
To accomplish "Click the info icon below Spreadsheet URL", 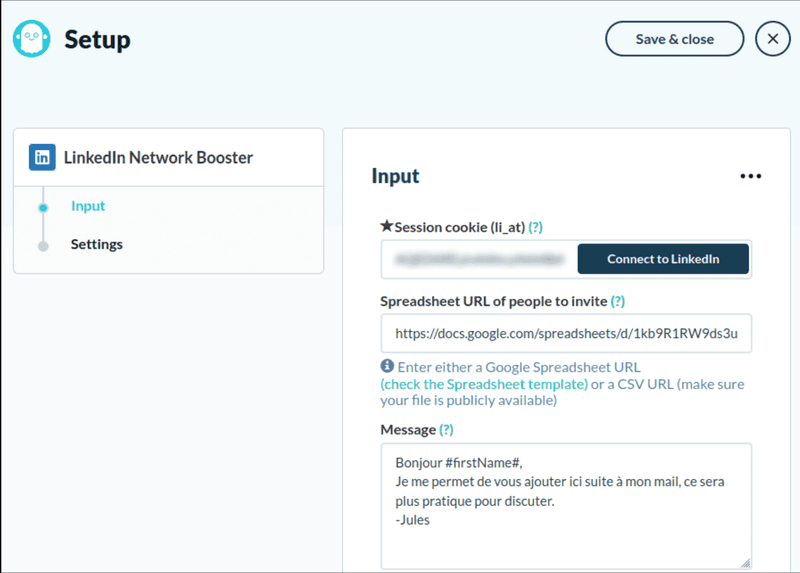I will (x=387, y=366).
